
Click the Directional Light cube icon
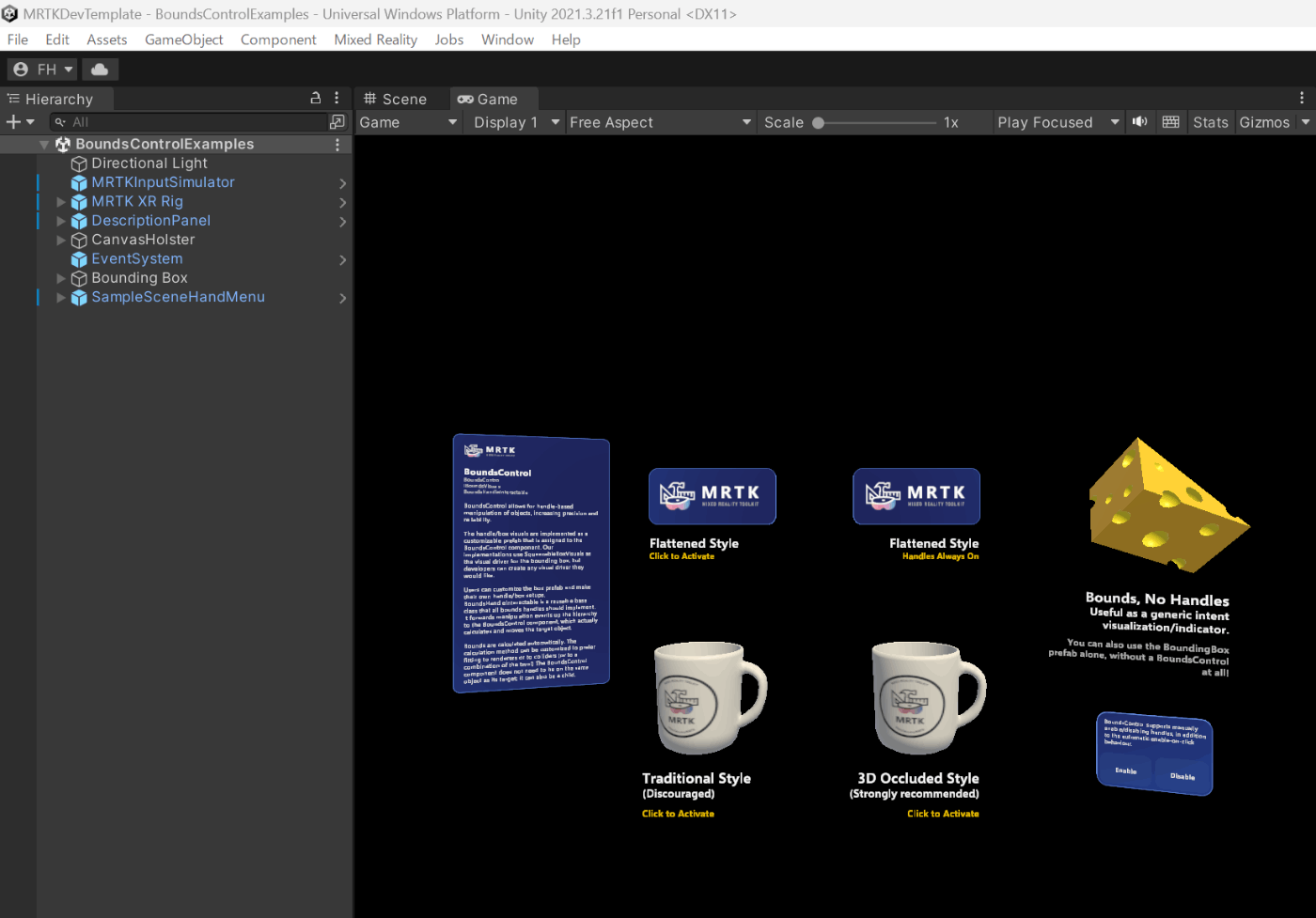pos(79,164)
